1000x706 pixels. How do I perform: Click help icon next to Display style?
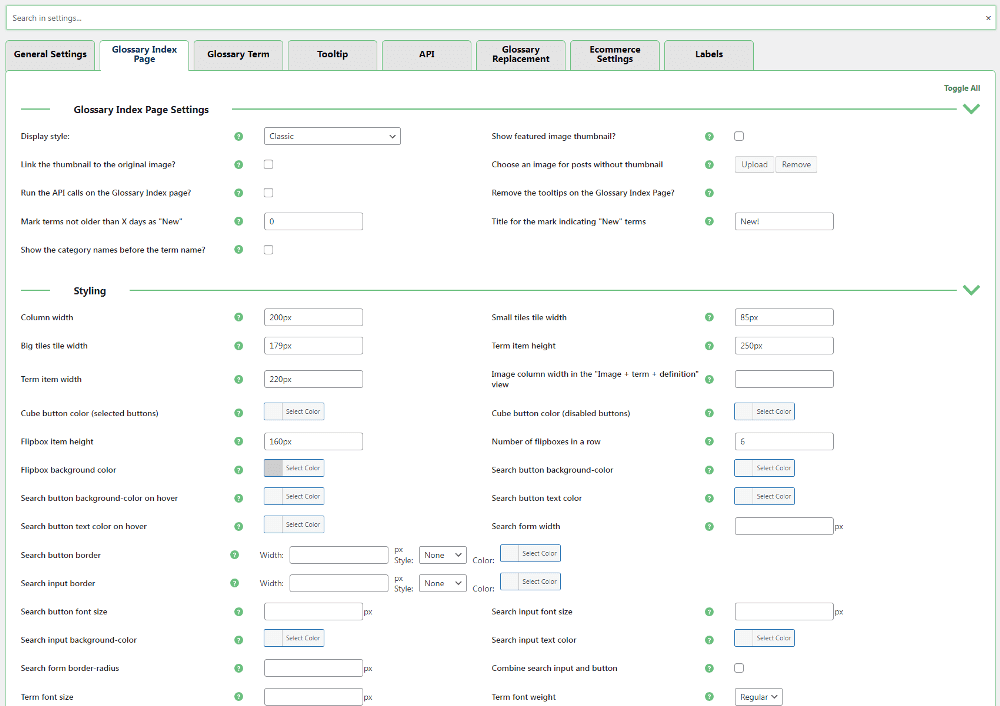point(238,136)
